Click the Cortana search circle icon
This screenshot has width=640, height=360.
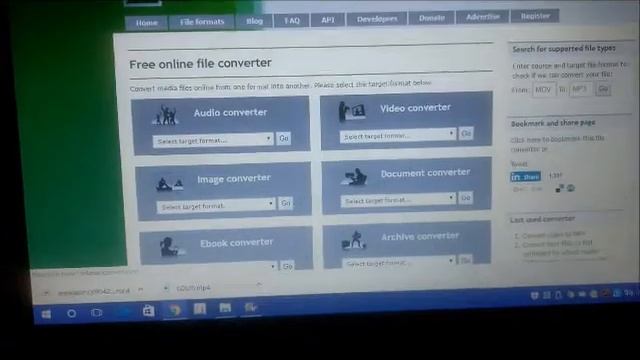(x=71, y=313)
